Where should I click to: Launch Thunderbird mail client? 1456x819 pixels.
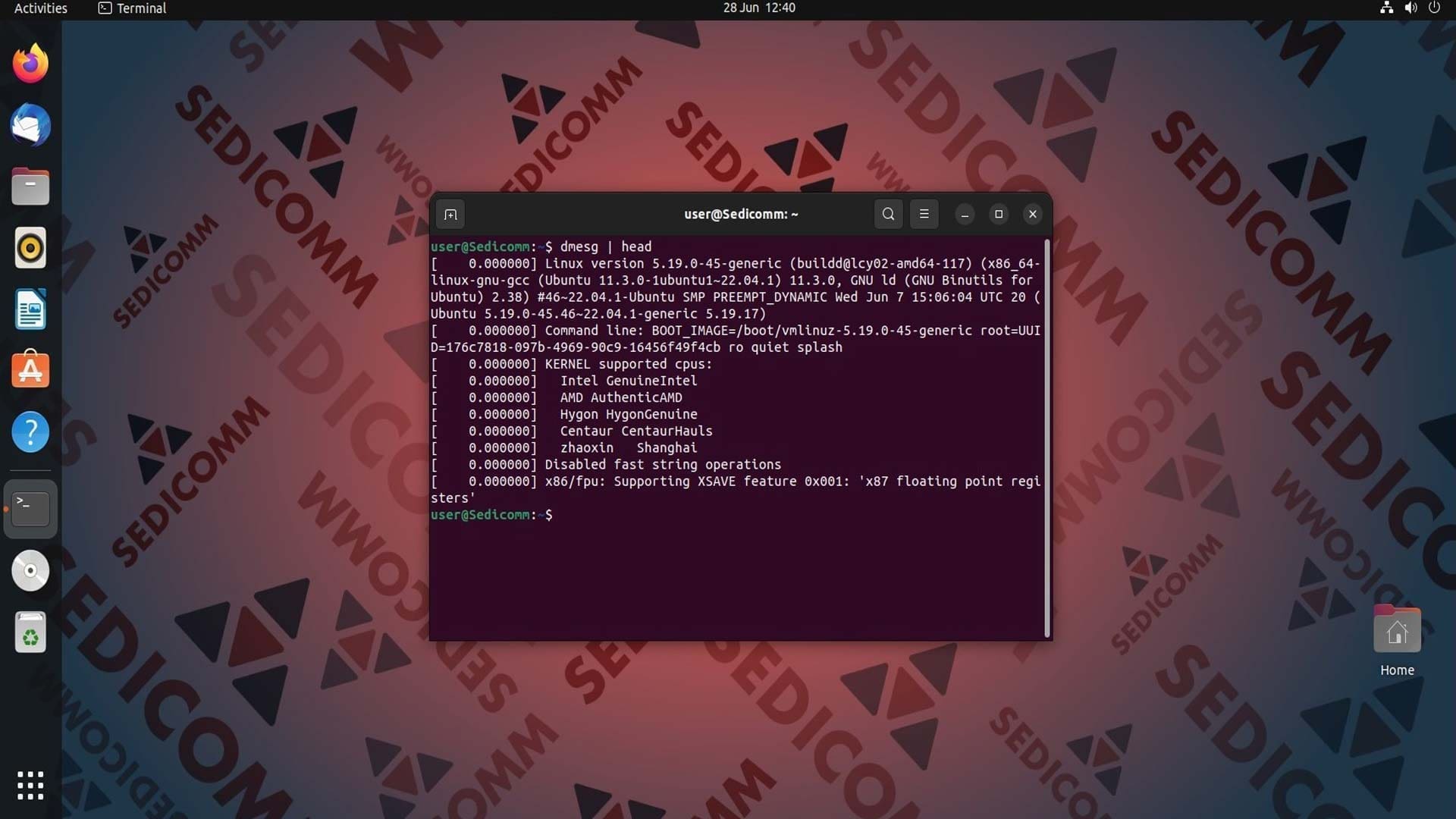(x=30, y=125)
